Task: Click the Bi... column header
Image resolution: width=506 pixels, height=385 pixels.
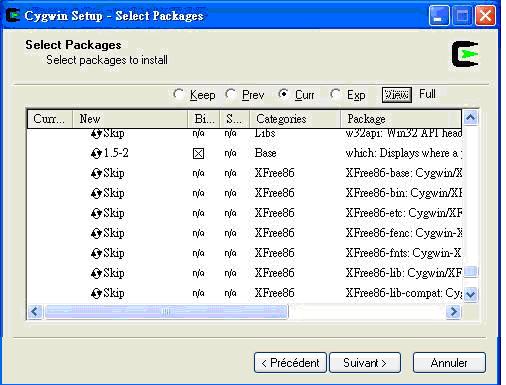Action: click(204, 119)
